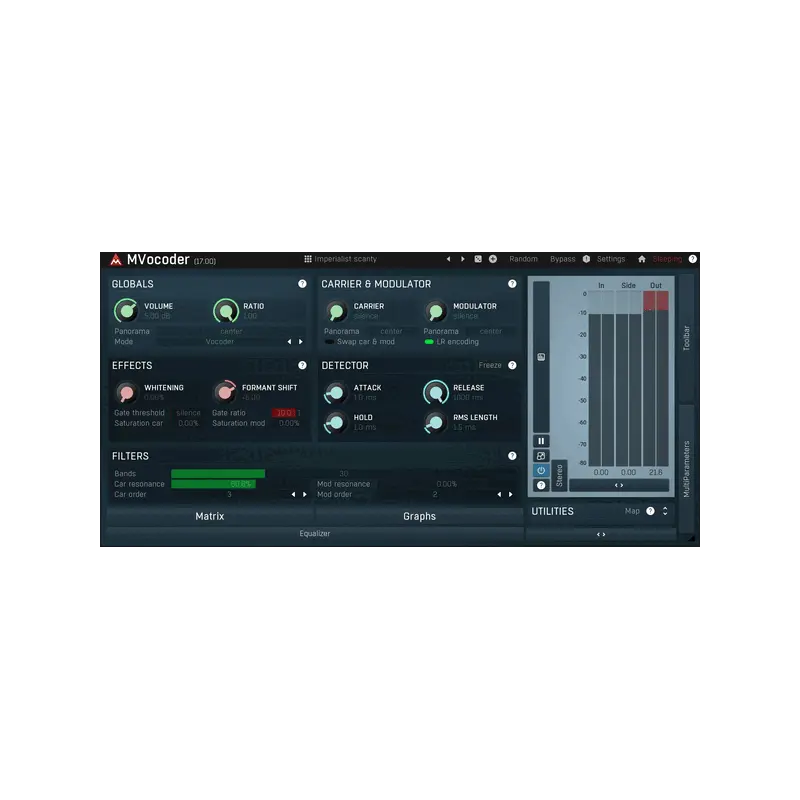Decrease Car order with left arrow
Screen dimensions: 800x800
pyautogui.click(x=293, y=494)
